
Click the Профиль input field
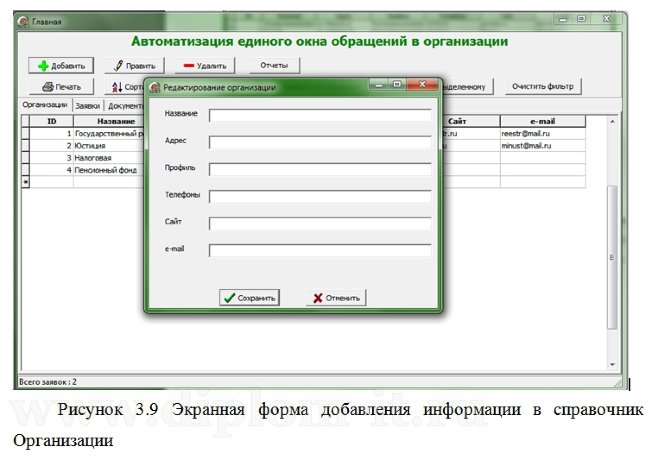[x=320, y=169]
